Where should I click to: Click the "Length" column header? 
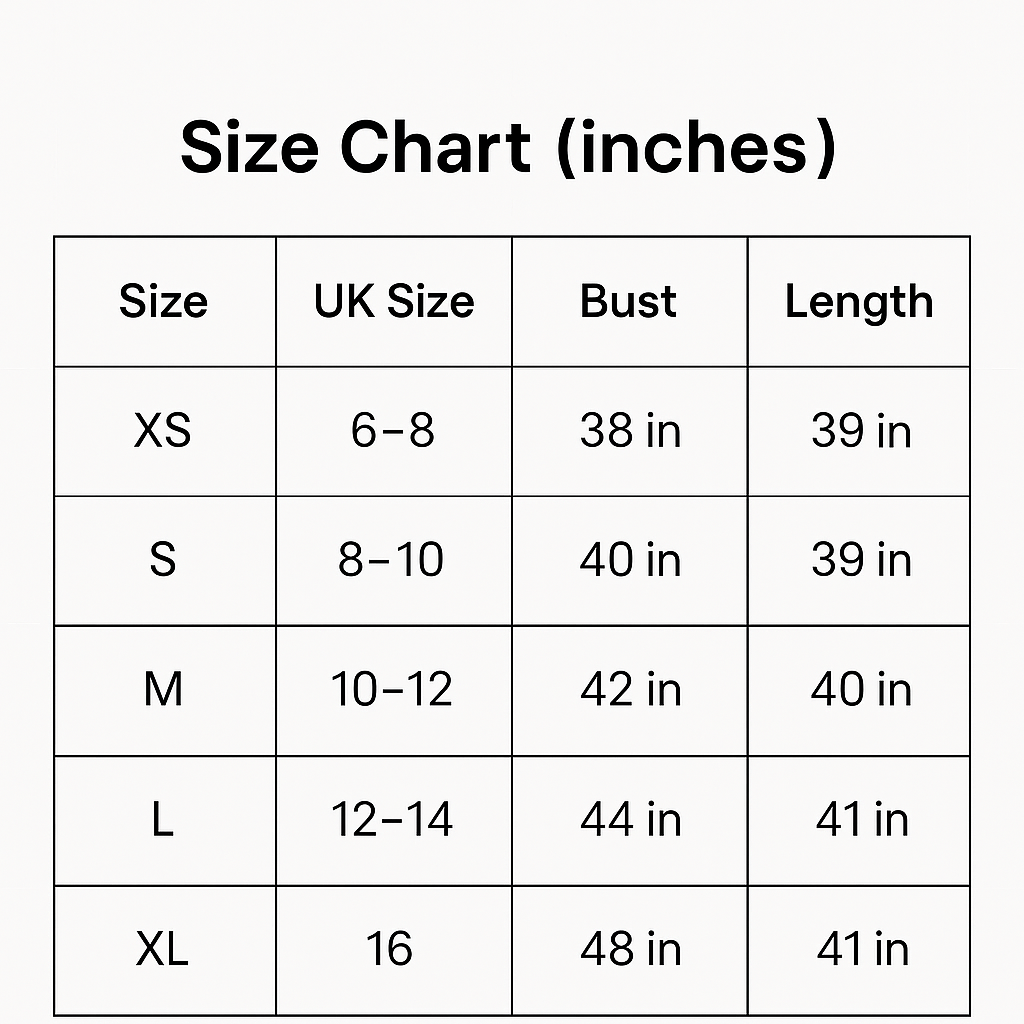point(858,302)
